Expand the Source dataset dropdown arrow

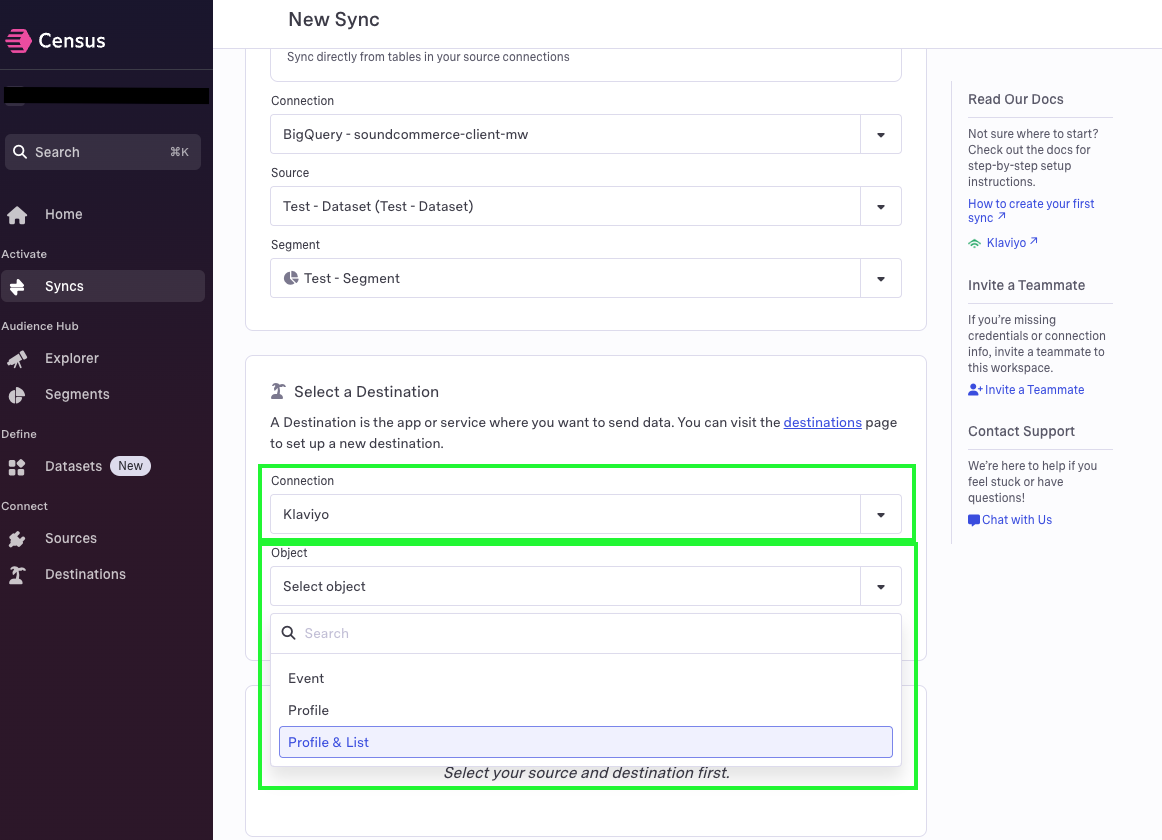880,206
